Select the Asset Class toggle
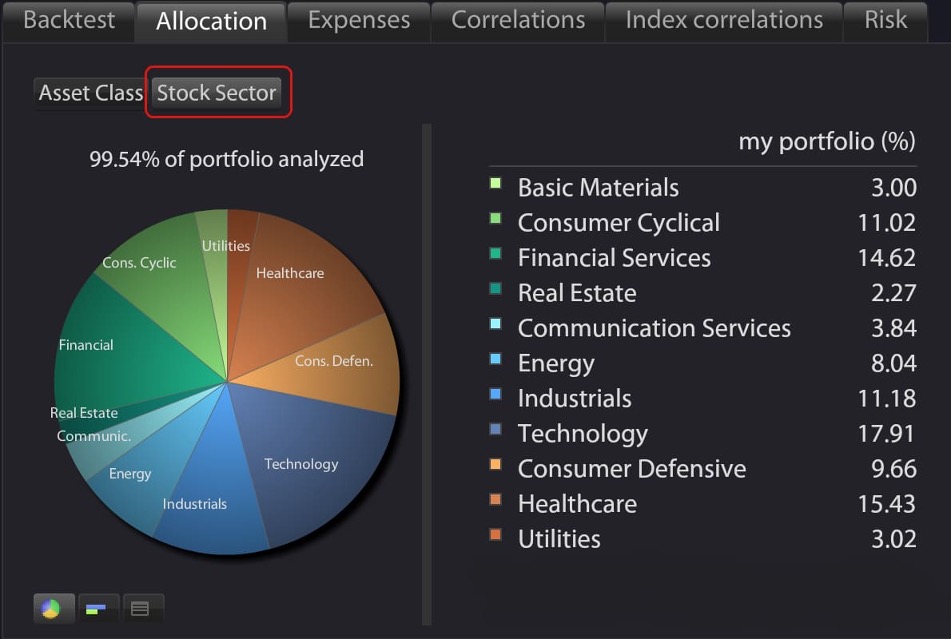952x640 pixels. point(90,93)
